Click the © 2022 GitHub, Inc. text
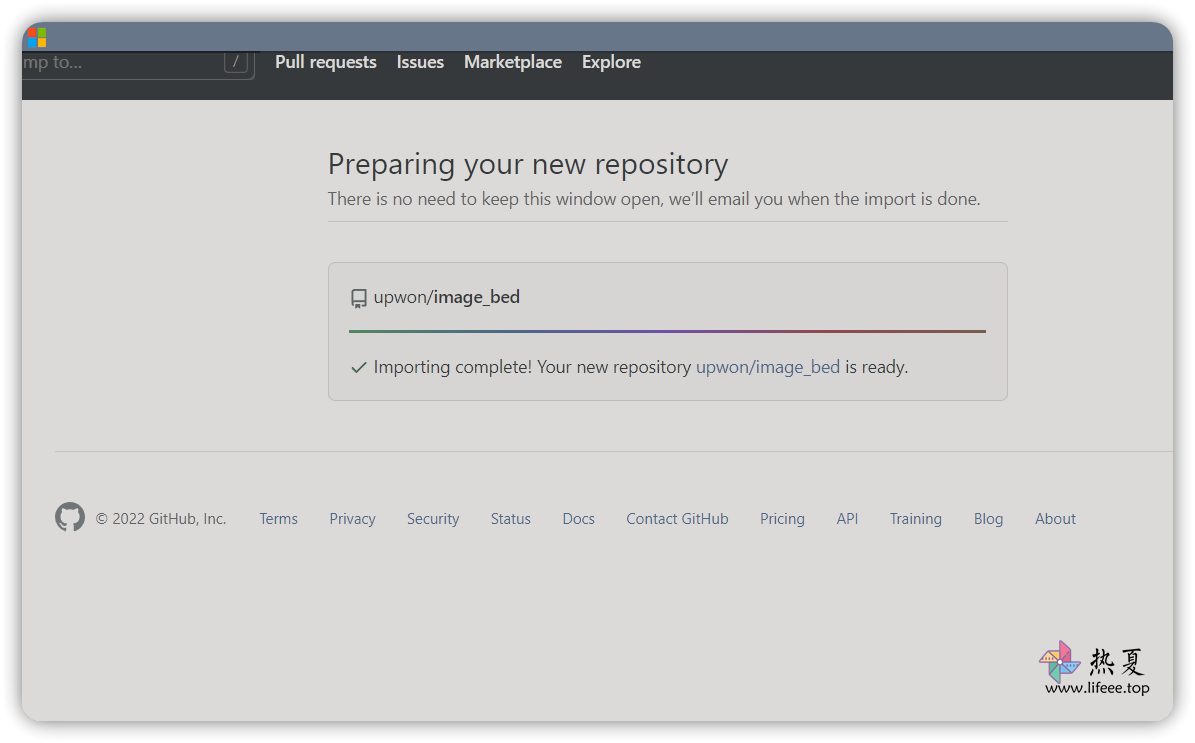1195x743 pixels. tap(161, 518)
